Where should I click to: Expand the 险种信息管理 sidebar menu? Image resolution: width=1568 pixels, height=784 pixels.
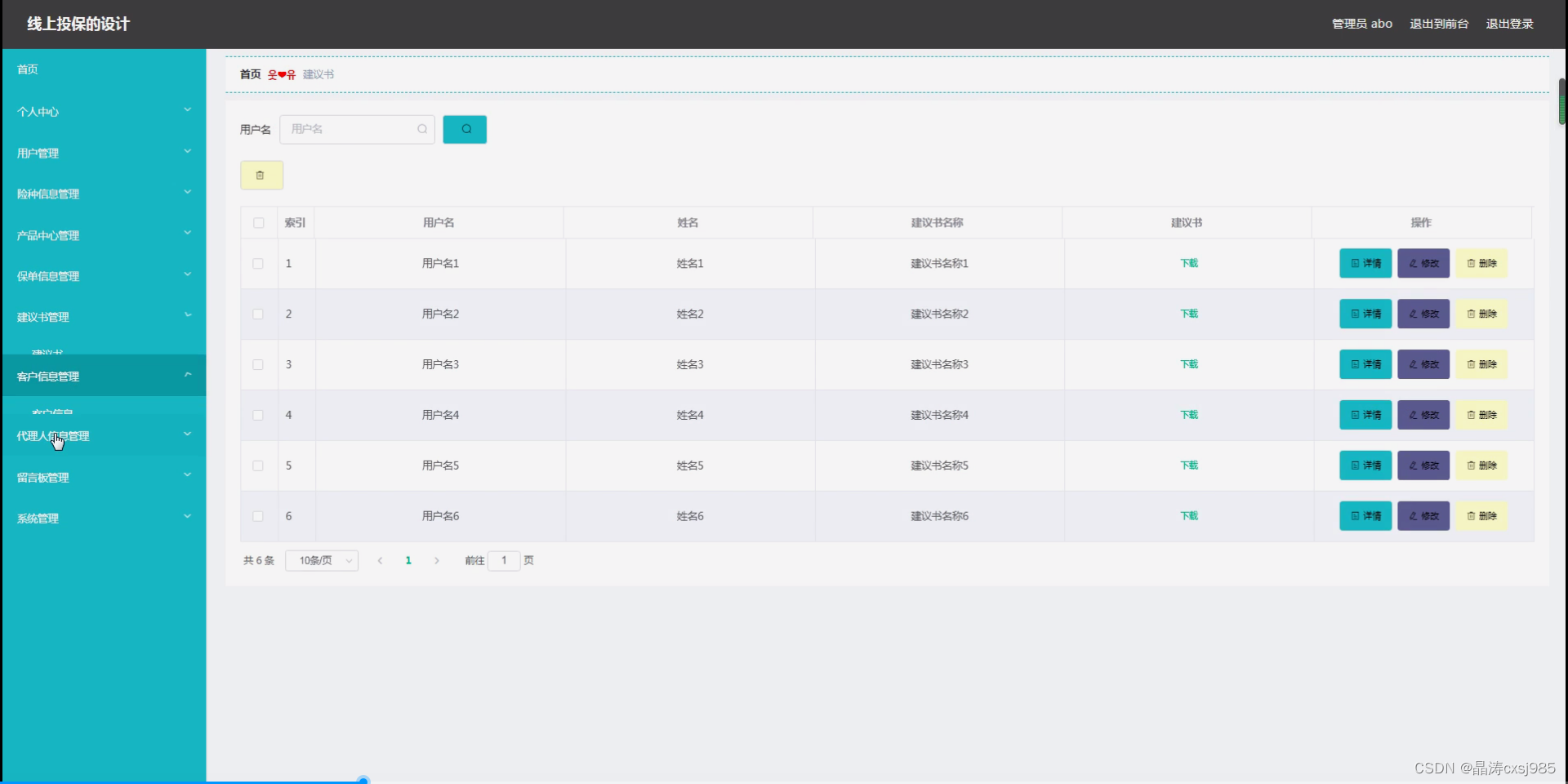coord(104,194)
